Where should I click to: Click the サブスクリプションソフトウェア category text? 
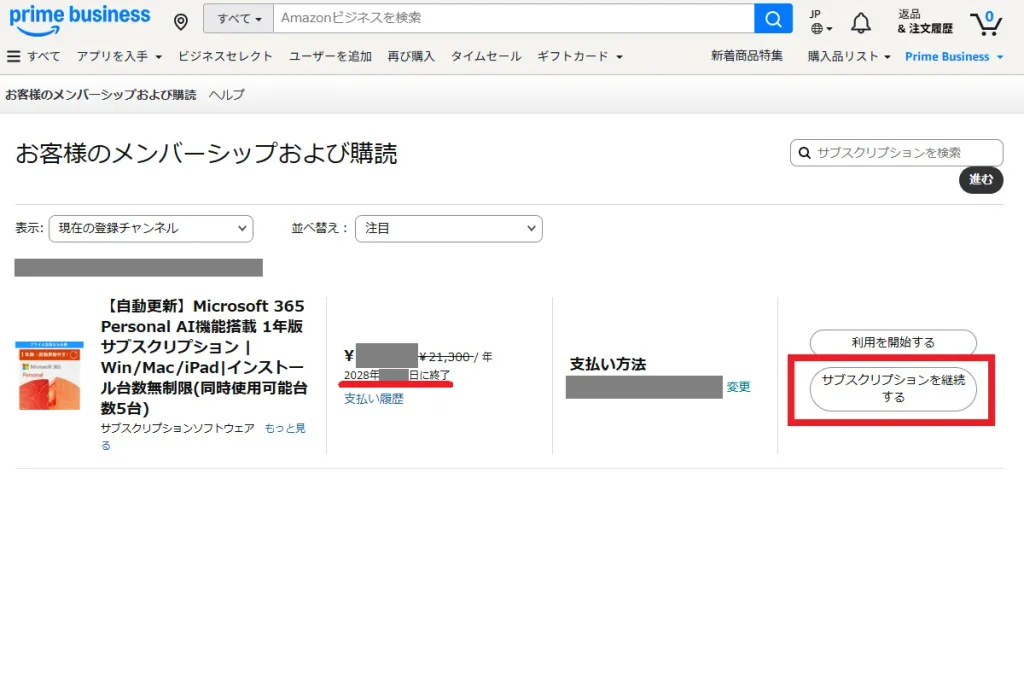pos(178,428)
